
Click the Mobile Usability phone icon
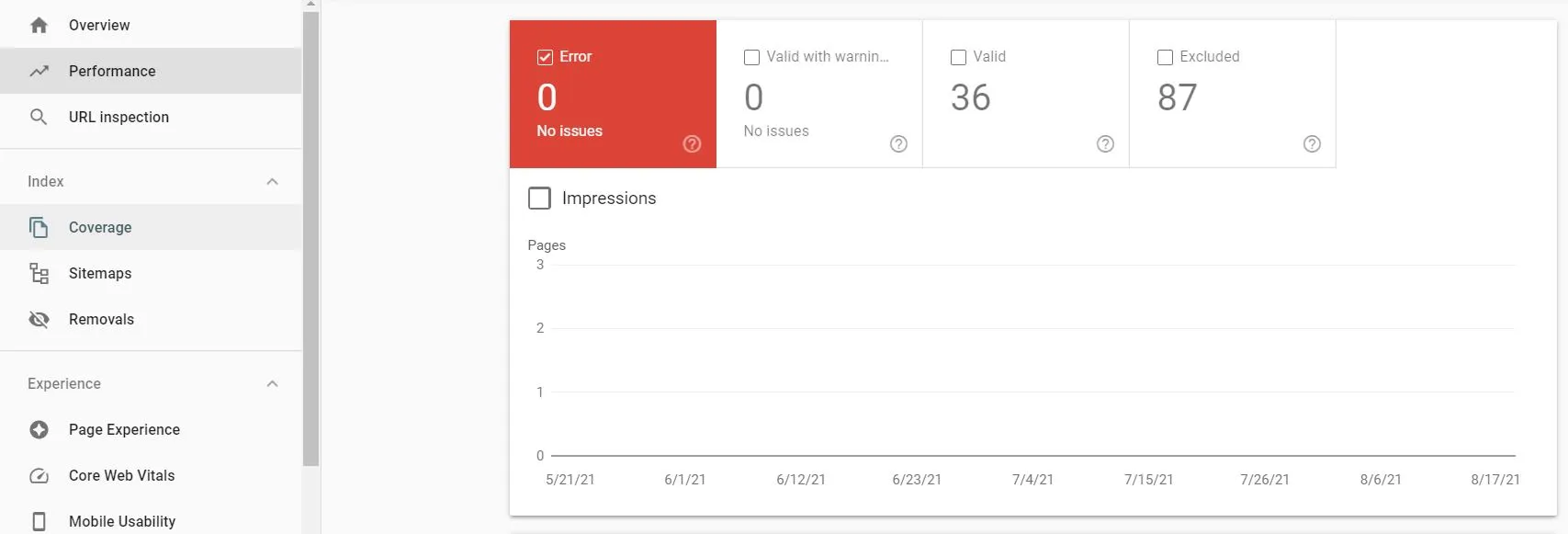point(39,521)
